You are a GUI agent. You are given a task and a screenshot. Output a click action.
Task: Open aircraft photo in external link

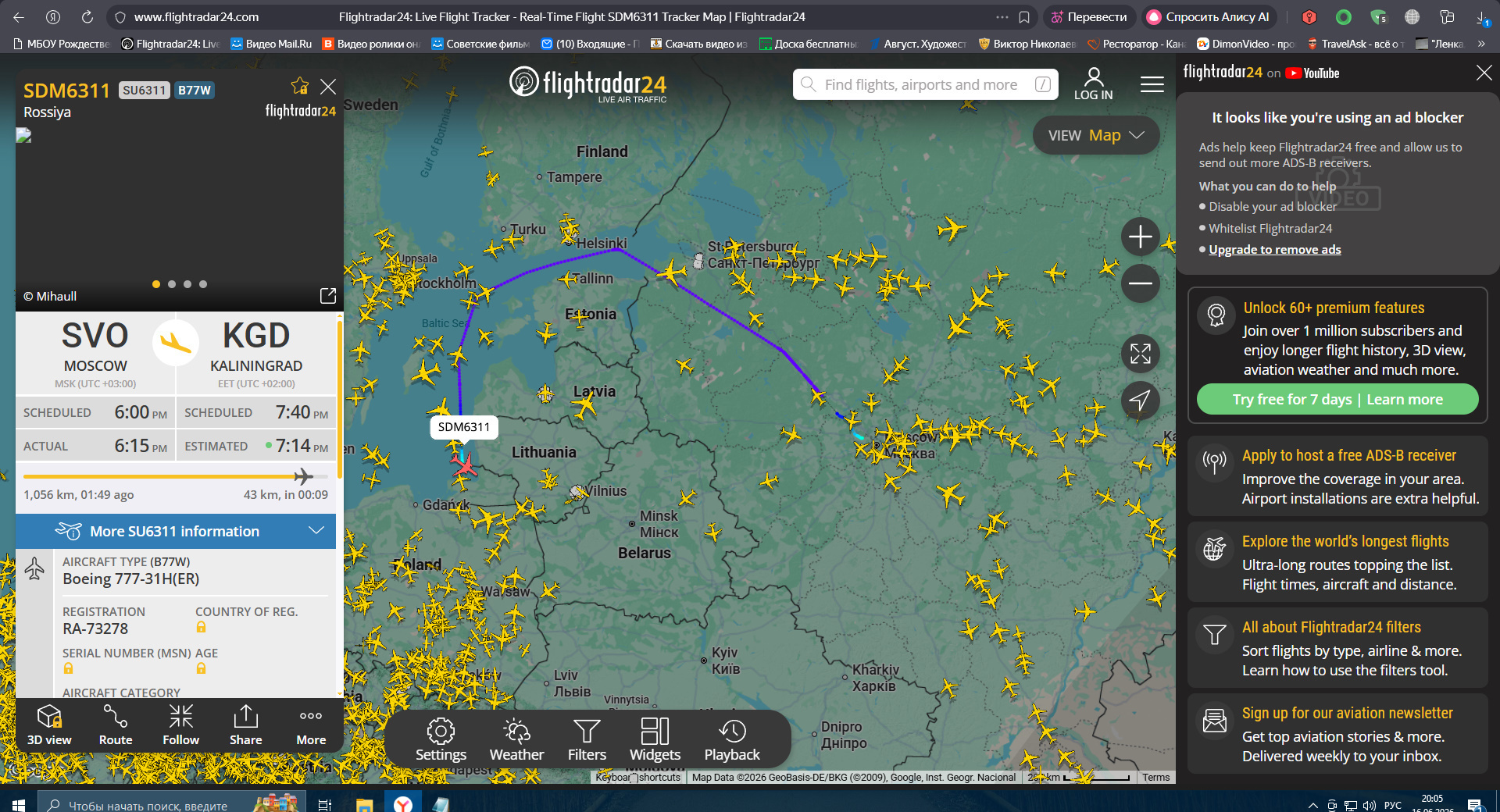tap(328, 296)
